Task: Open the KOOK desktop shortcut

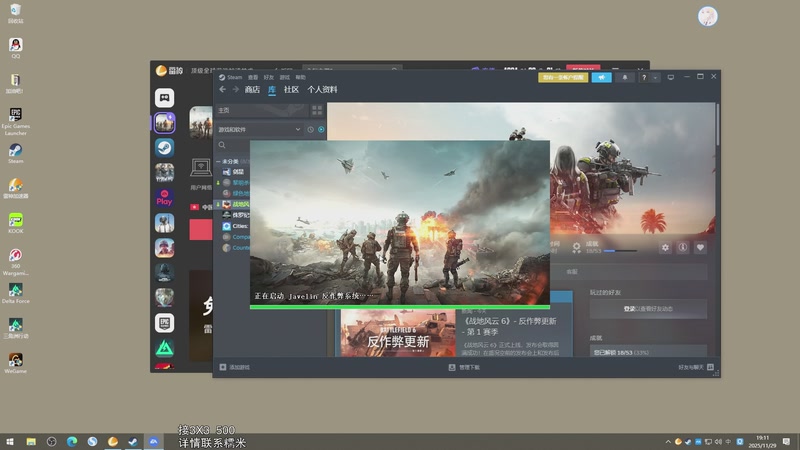Action: pyautogui.click(x=16, y=223)
